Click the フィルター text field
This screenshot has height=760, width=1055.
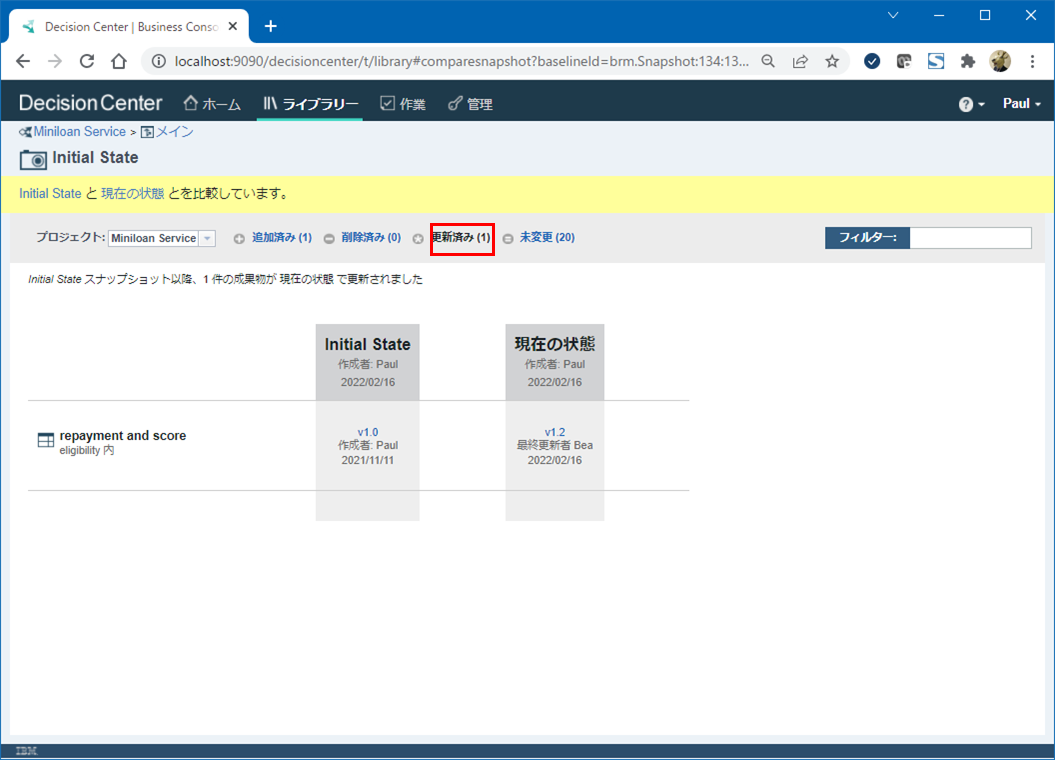pos(970,238)
